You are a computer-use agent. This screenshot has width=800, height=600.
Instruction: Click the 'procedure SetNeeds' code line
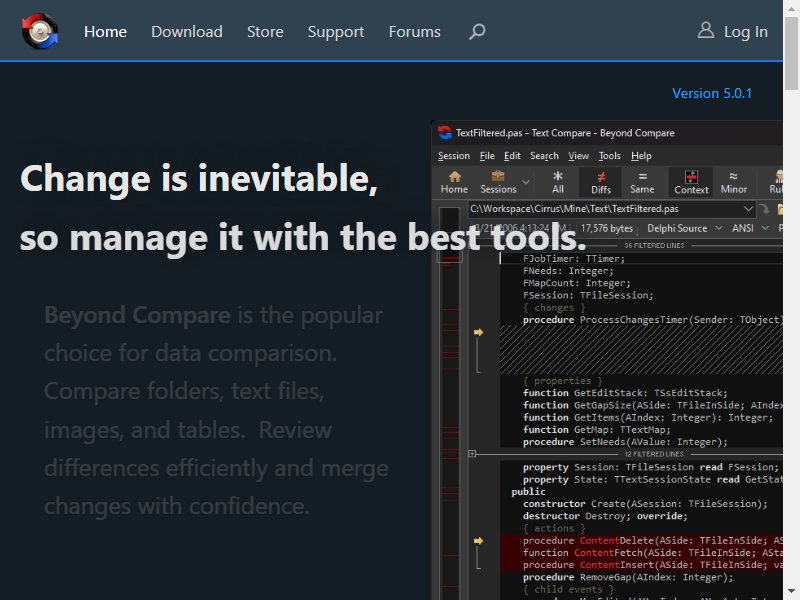[x=625, y=442]
